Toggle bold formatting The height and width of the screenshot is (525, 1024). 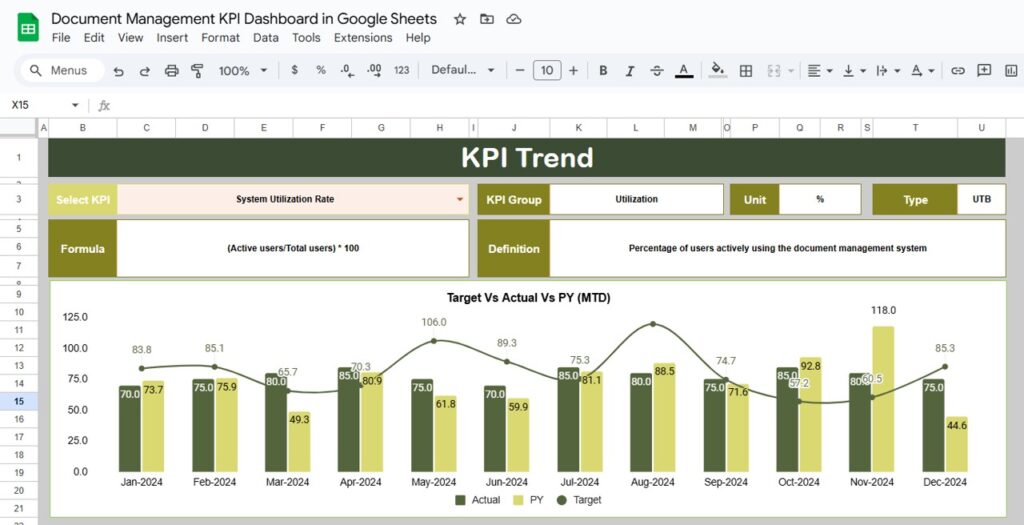click(x=603, y=71)
